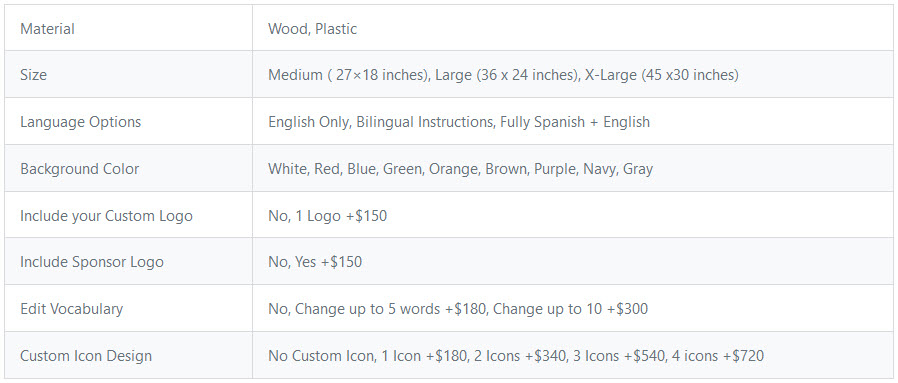
Task: Click the Custom Icon Design label
Action: point(86,356)
